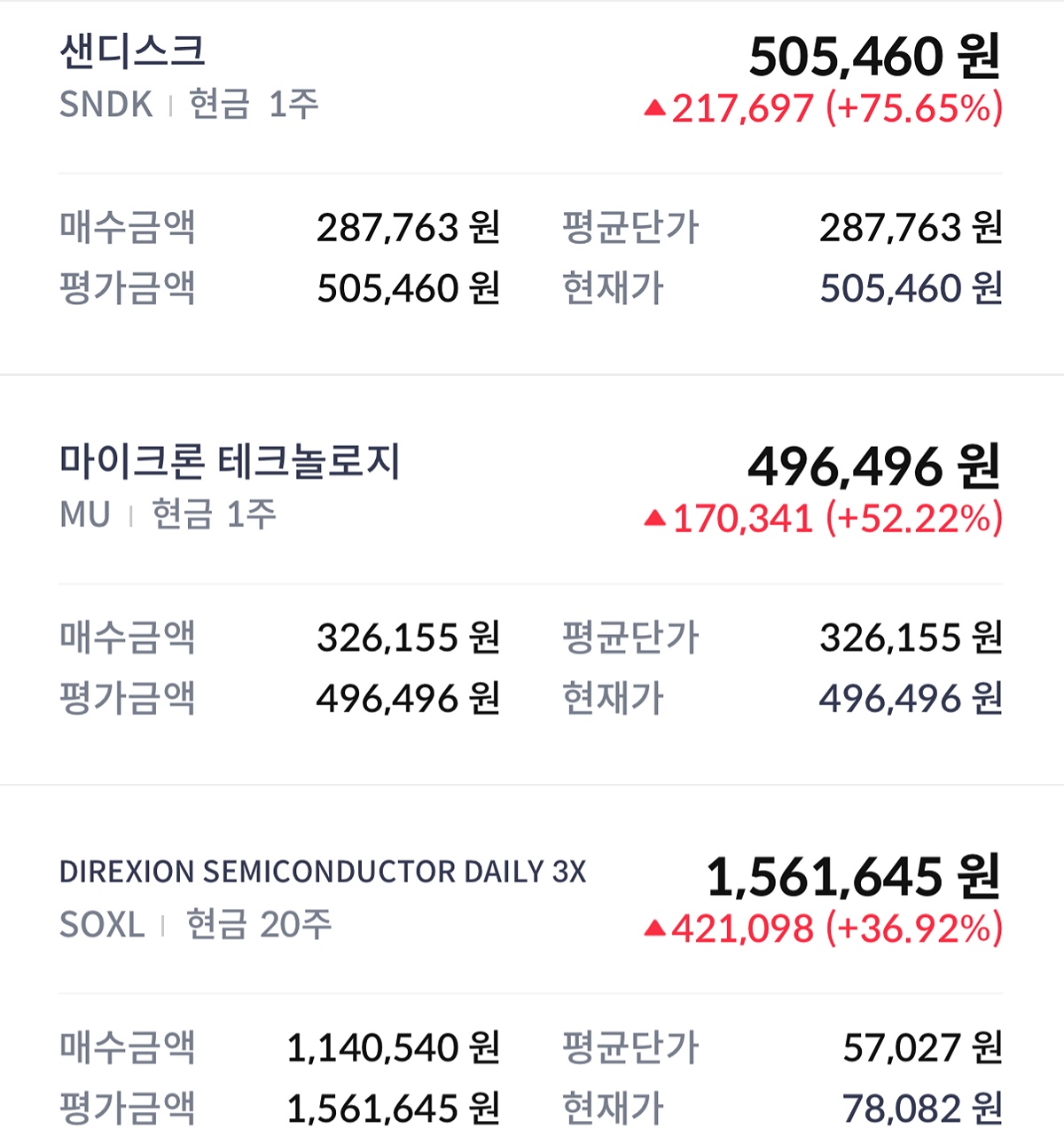Click the red up-triangle beside 421,098
Screen dimensions: 1064x1144
(654, 929)
